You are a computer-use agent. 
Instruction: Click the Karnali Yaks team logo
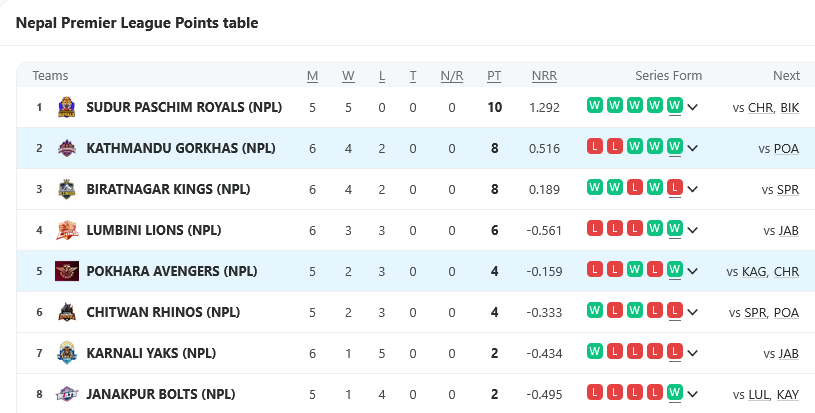point(67,353)
